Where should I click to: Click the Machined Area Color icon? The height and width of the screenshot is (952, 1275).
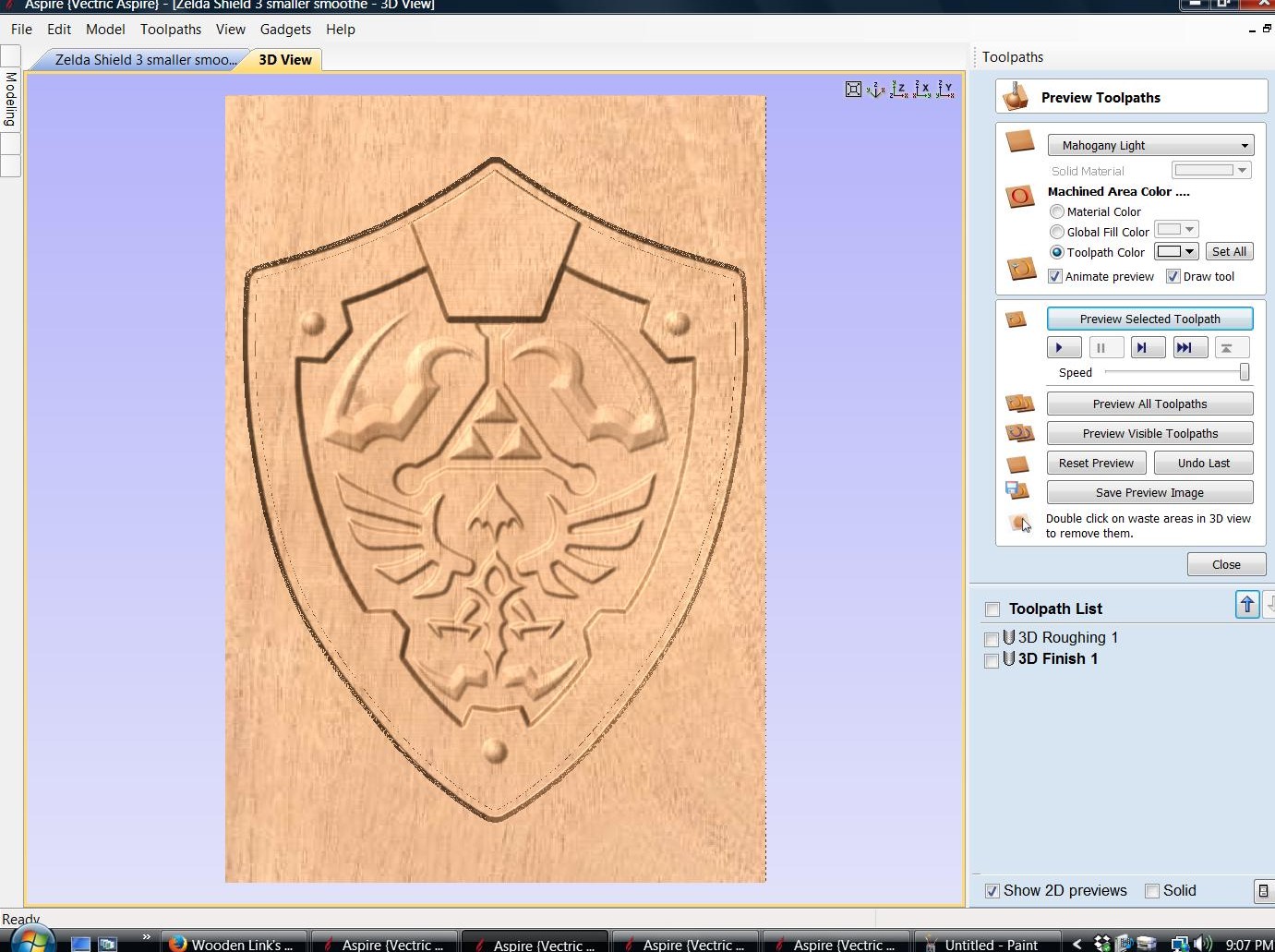tap(1020, 196)
